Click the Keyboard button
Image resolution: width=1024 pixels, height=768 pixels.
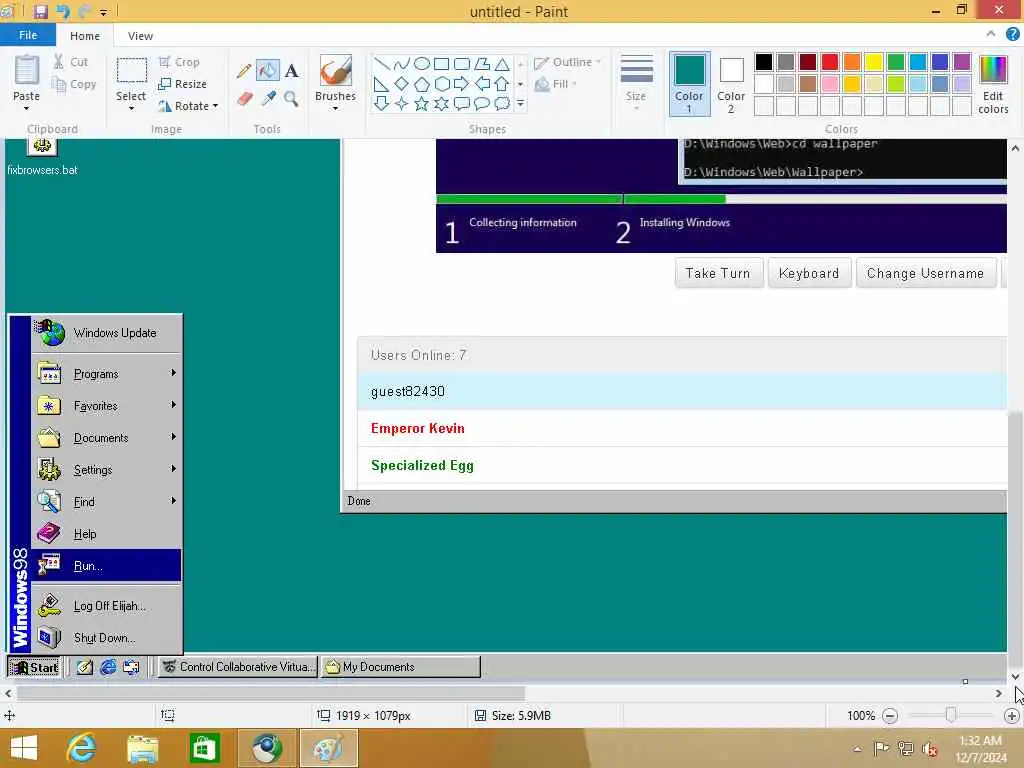(809, 274)
